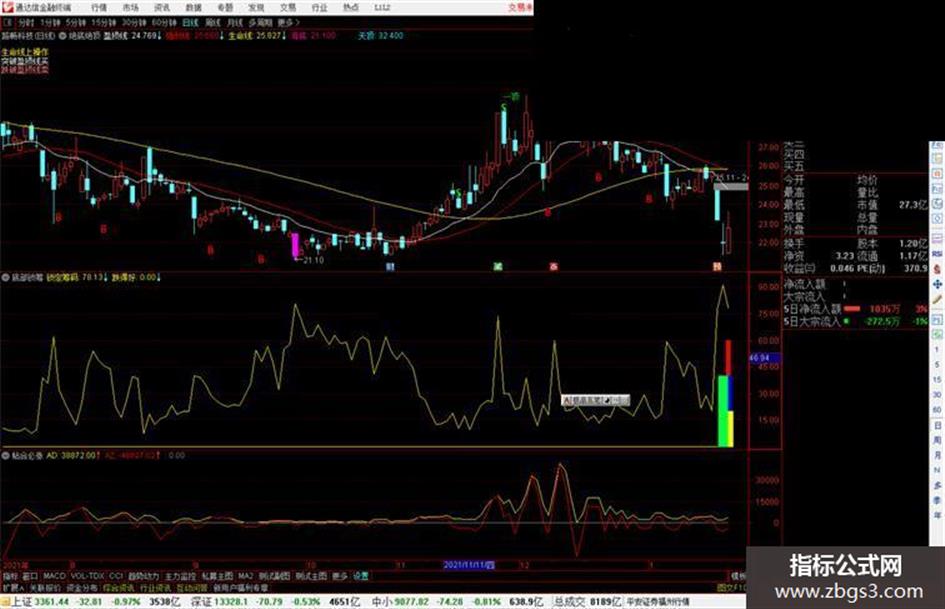Screen dimensions: 945x609
Task: Switch to 15分钟 period
Action: [104, 22]
